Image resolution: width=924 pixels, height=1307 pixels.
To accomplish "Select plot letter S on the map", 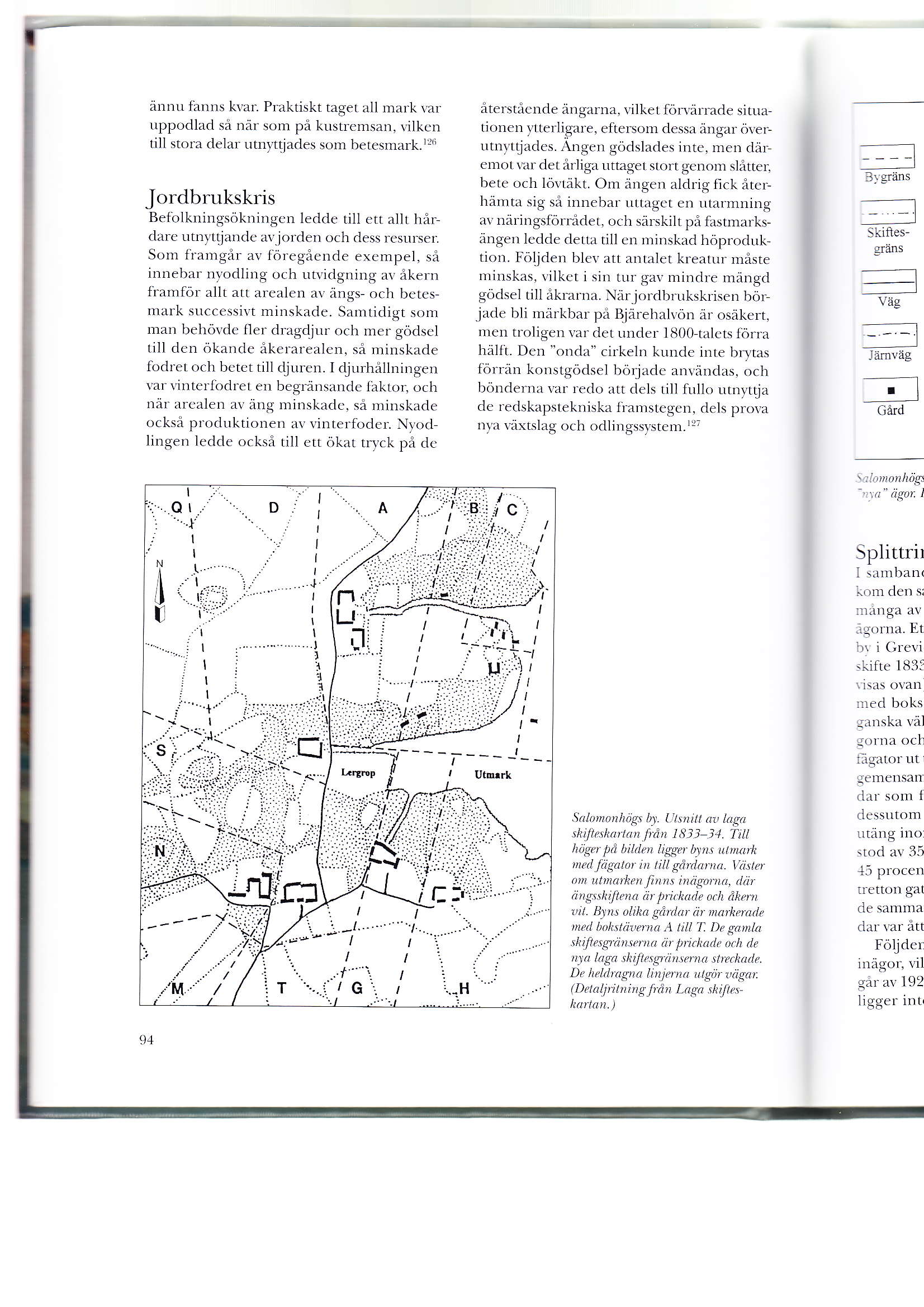I will point(161,750).
